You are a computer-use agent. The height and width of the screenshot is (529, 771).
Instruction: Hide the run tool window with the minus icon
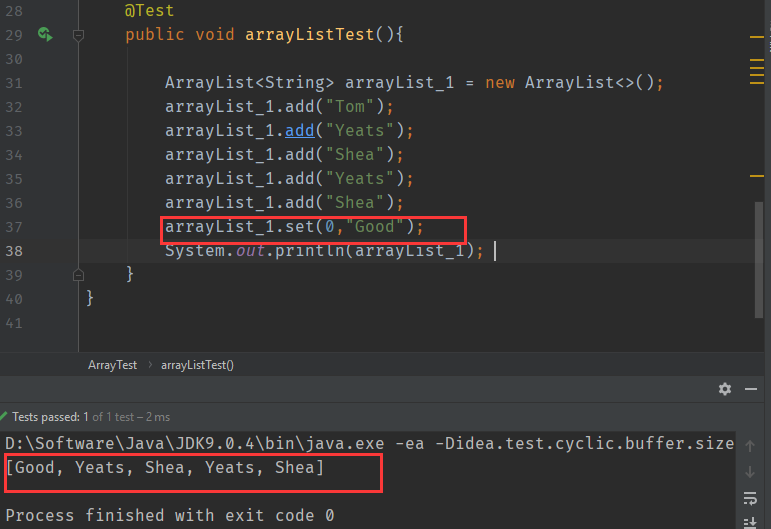pyautogui.click(x=751, y=389)
